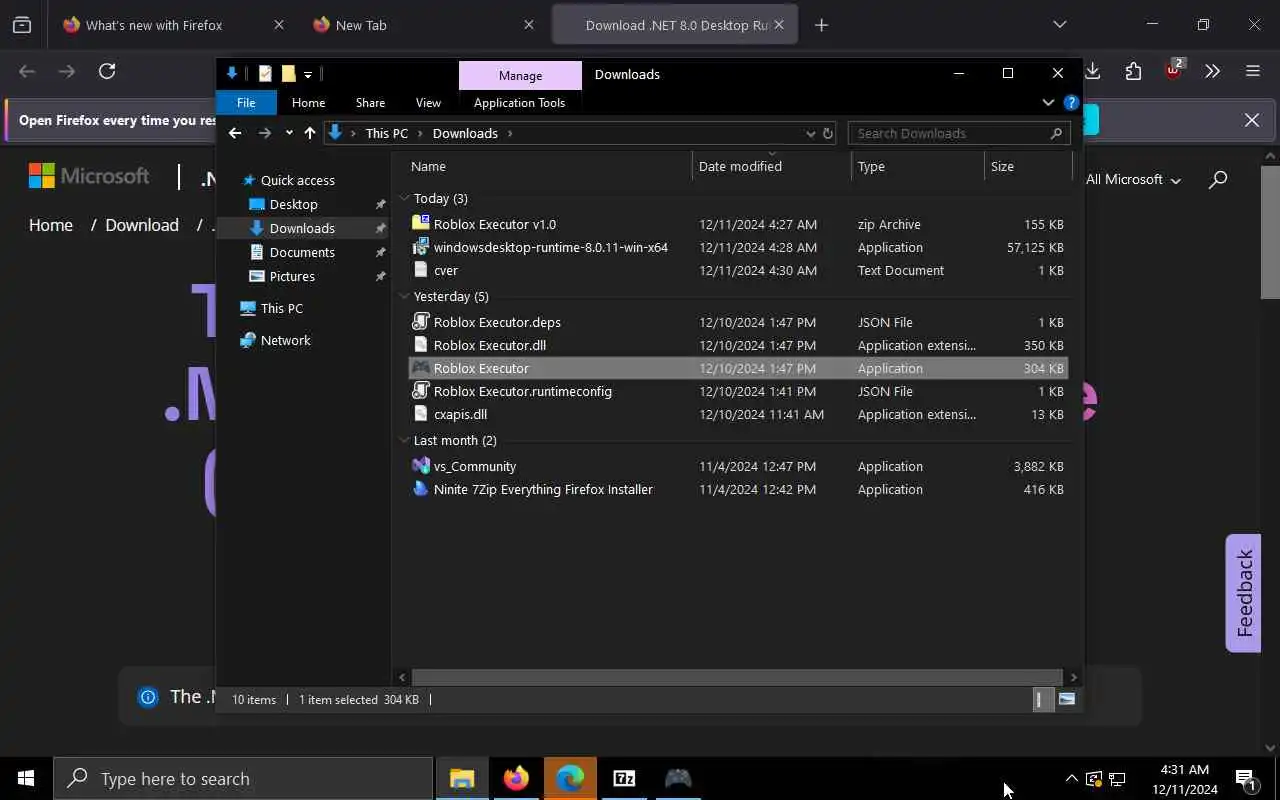Sort files by Size column
Screen dimensions: 1280x800
[x=1027, y=166]
